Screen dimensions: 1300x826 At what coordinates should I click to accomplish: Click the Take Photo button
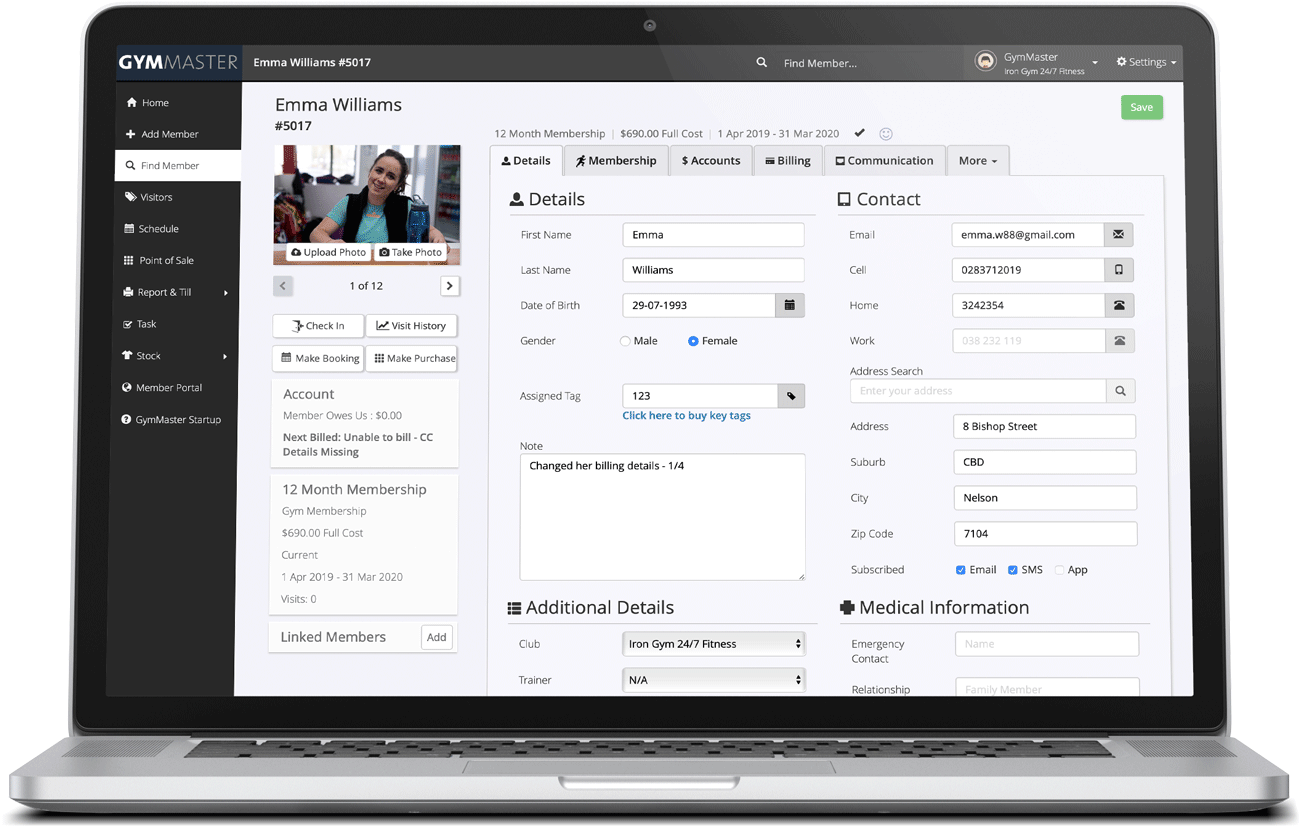coord(411,253)
